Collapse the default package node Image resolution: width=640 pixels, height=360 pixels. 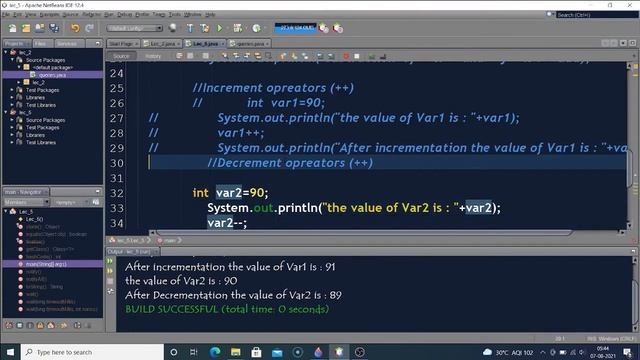[19, 67]
